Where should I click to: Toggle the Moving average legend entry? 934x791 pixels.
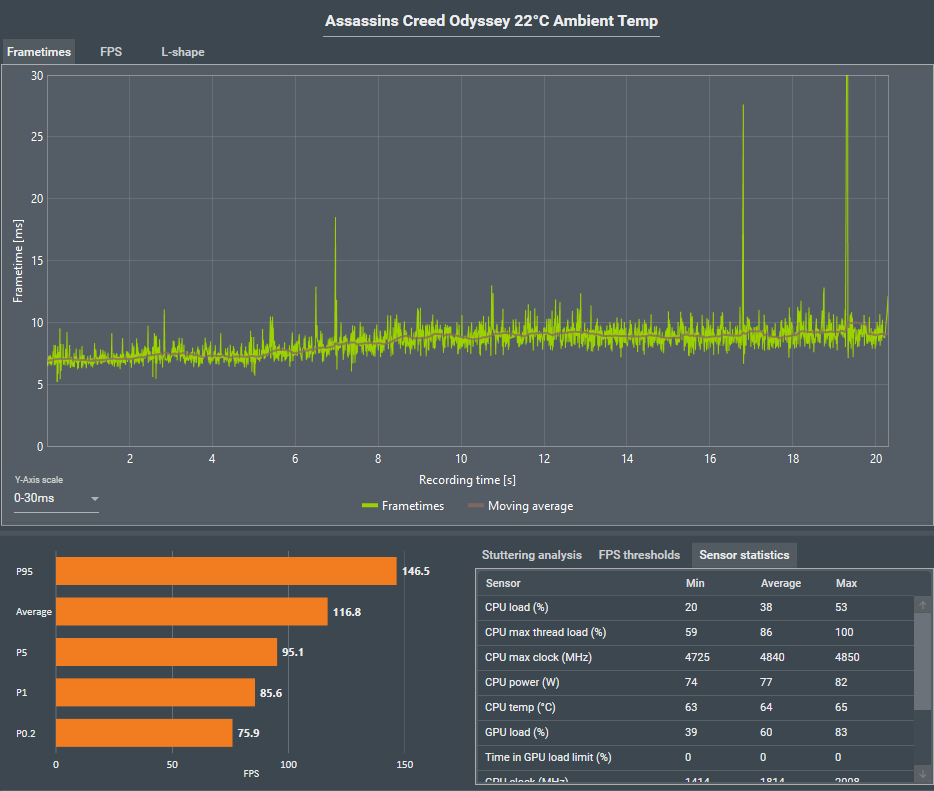(x=521, y=506)
